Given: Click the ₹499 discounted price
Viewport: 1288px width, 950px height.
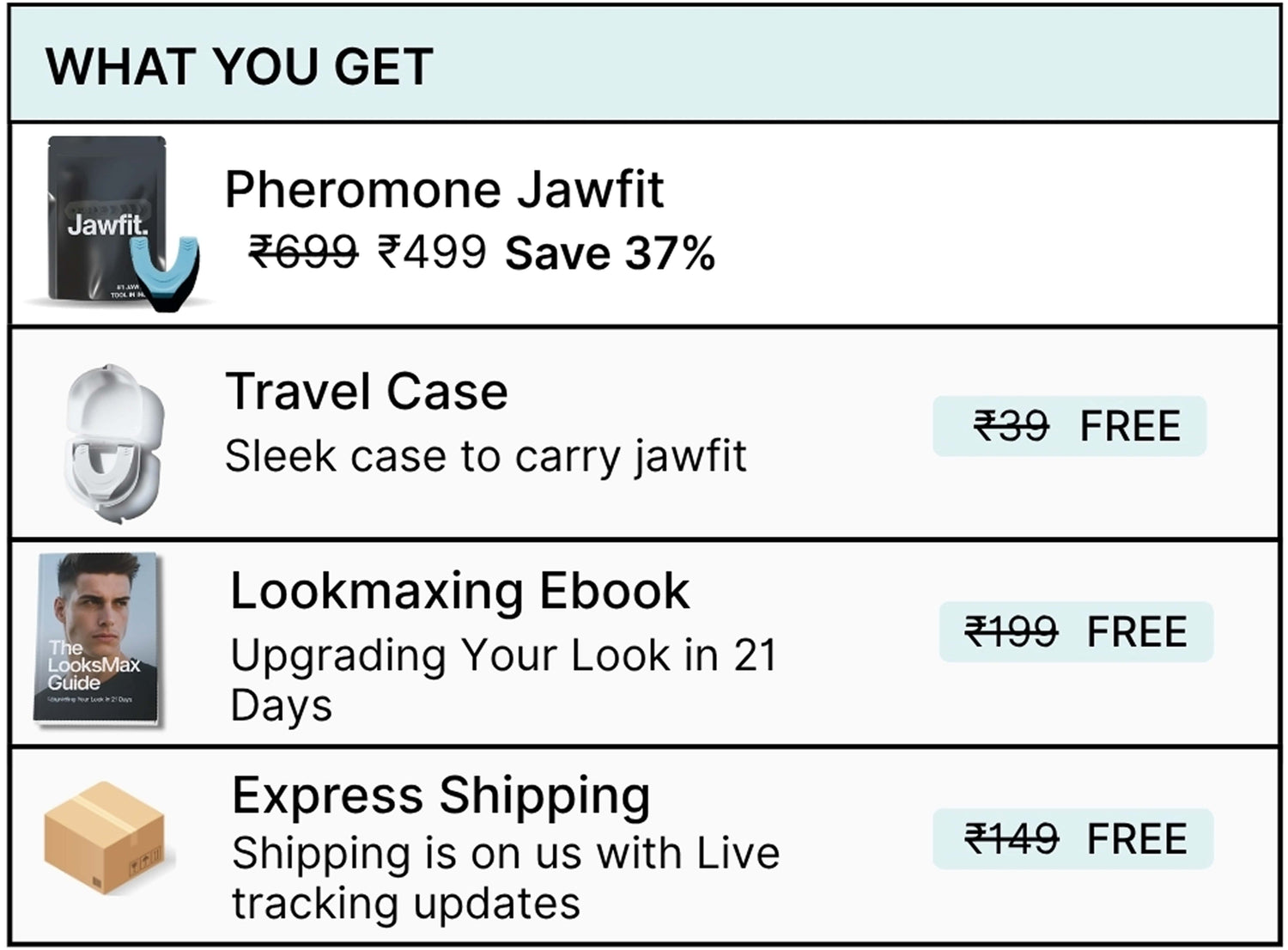Looking at the screenshot, I should [433, 252].
